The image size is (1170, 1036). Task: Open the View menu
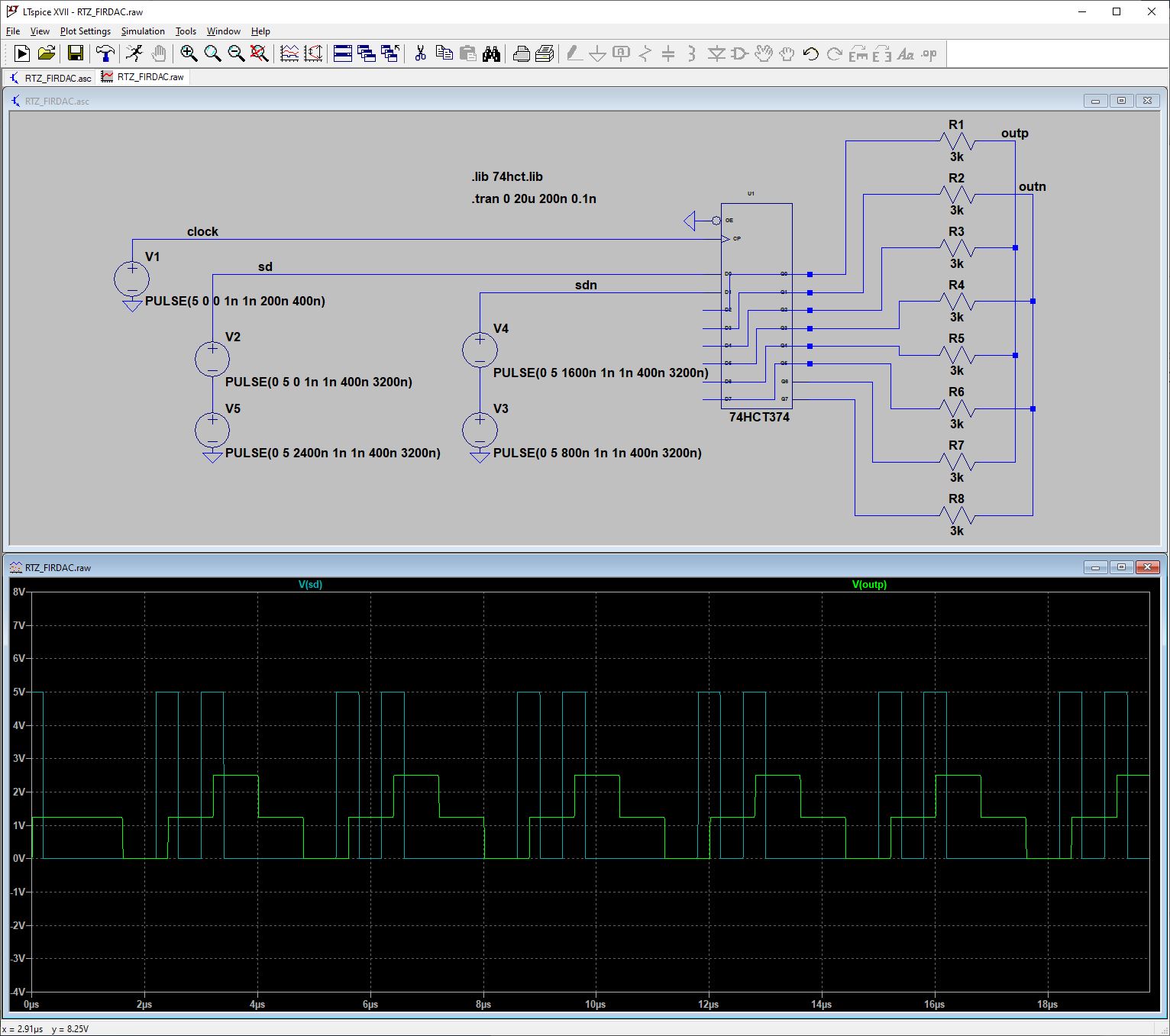pos(40,31)
